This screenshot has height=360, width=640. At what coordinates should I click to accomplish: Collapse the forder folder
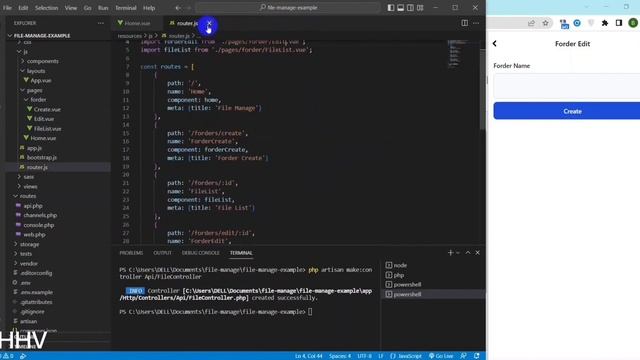click(x=38, y=100)
